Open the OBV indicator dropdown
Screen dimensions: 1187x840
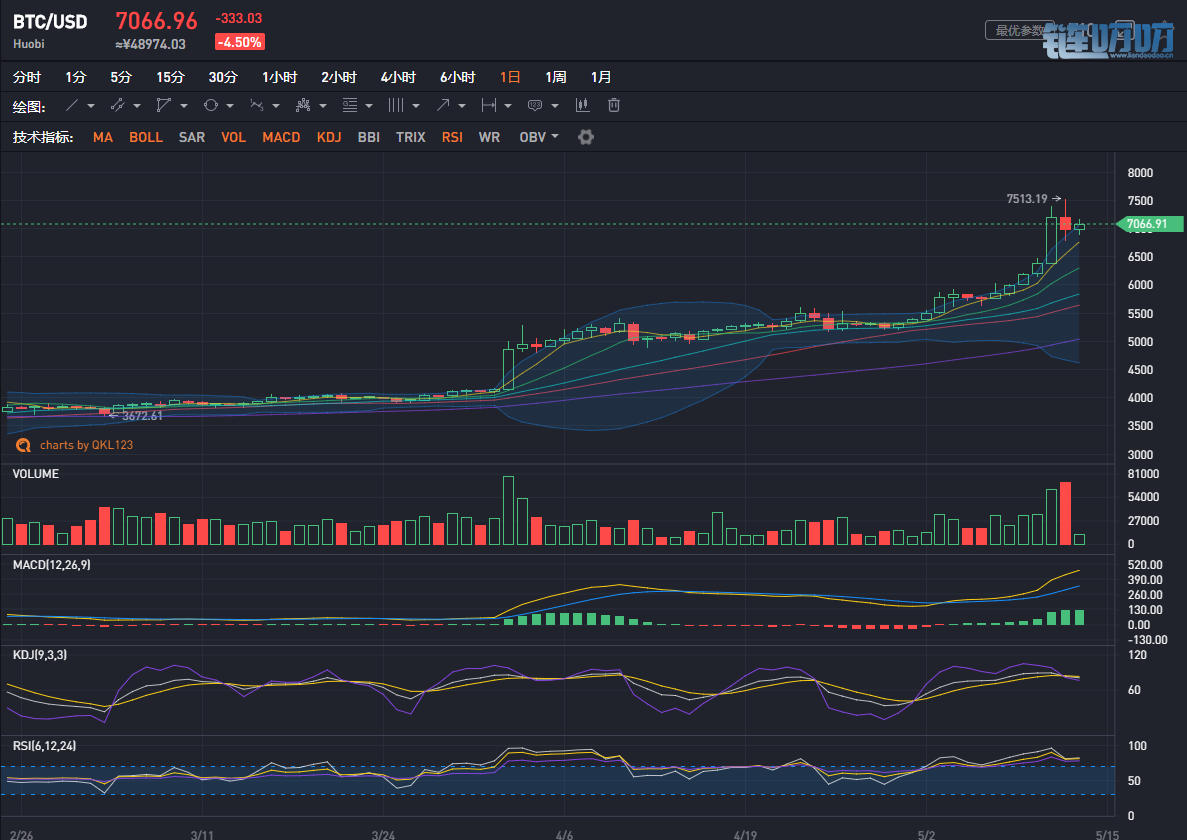539,137
